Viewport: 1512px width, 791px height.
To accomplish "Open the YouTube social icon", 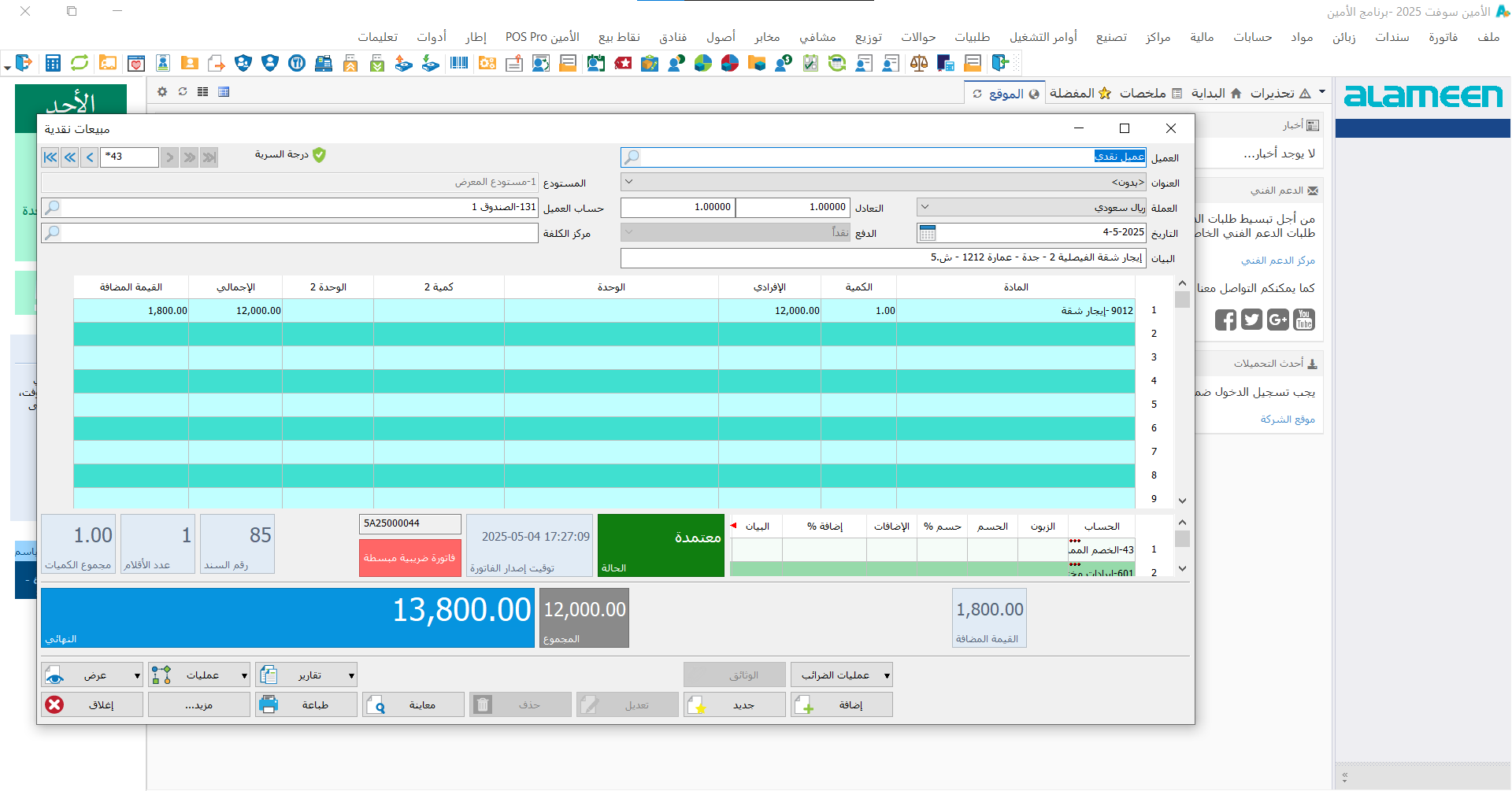I will (x=1304, y=320).
